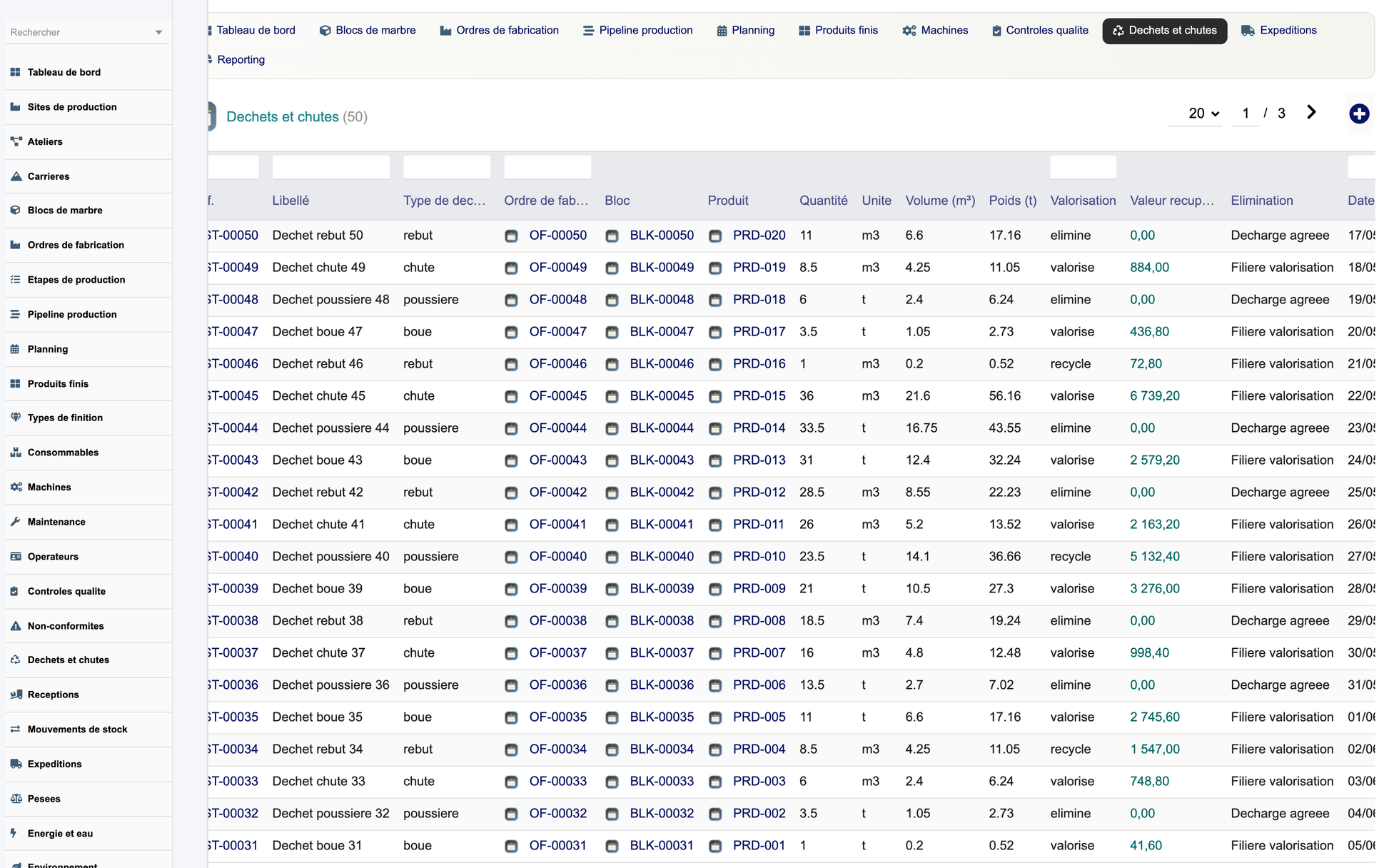Click the Valorisation column filter field
The image size is (1389, 868).
pyautogui.click(x=1083, y=167)
